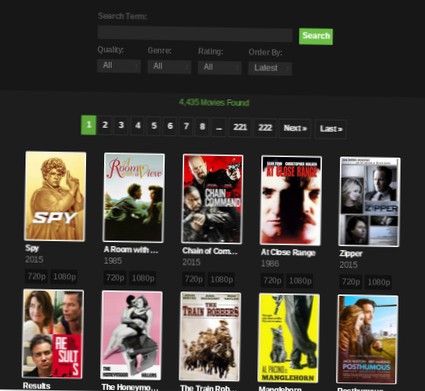425x391 pixels.
Task: Click the Next » pagination button
Action: click(x=295, y=128)
